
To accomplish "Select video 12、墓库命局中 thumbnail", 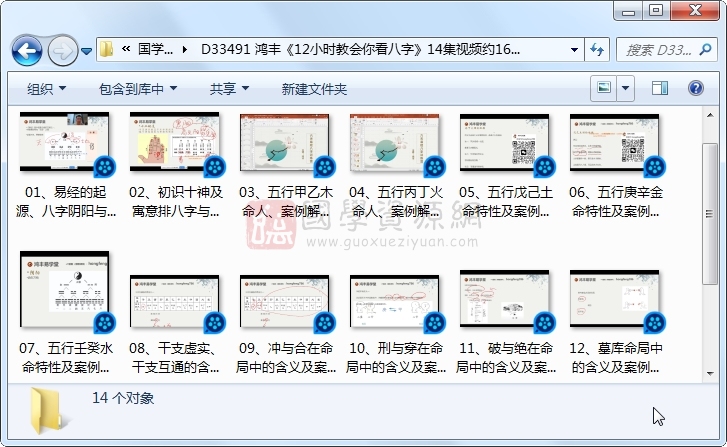I will pos(614,299).
